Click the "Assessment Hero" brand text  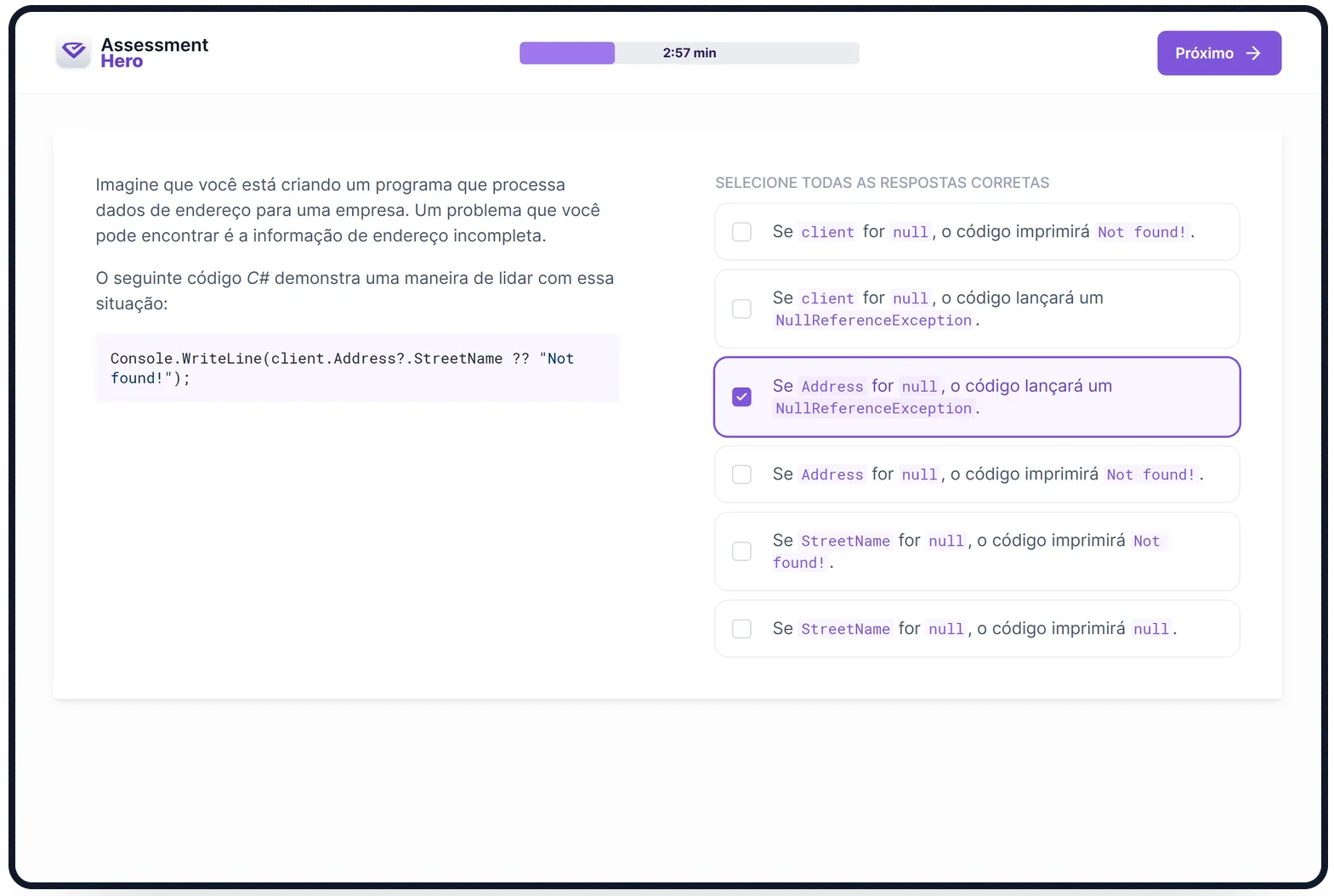coord(154,53)
